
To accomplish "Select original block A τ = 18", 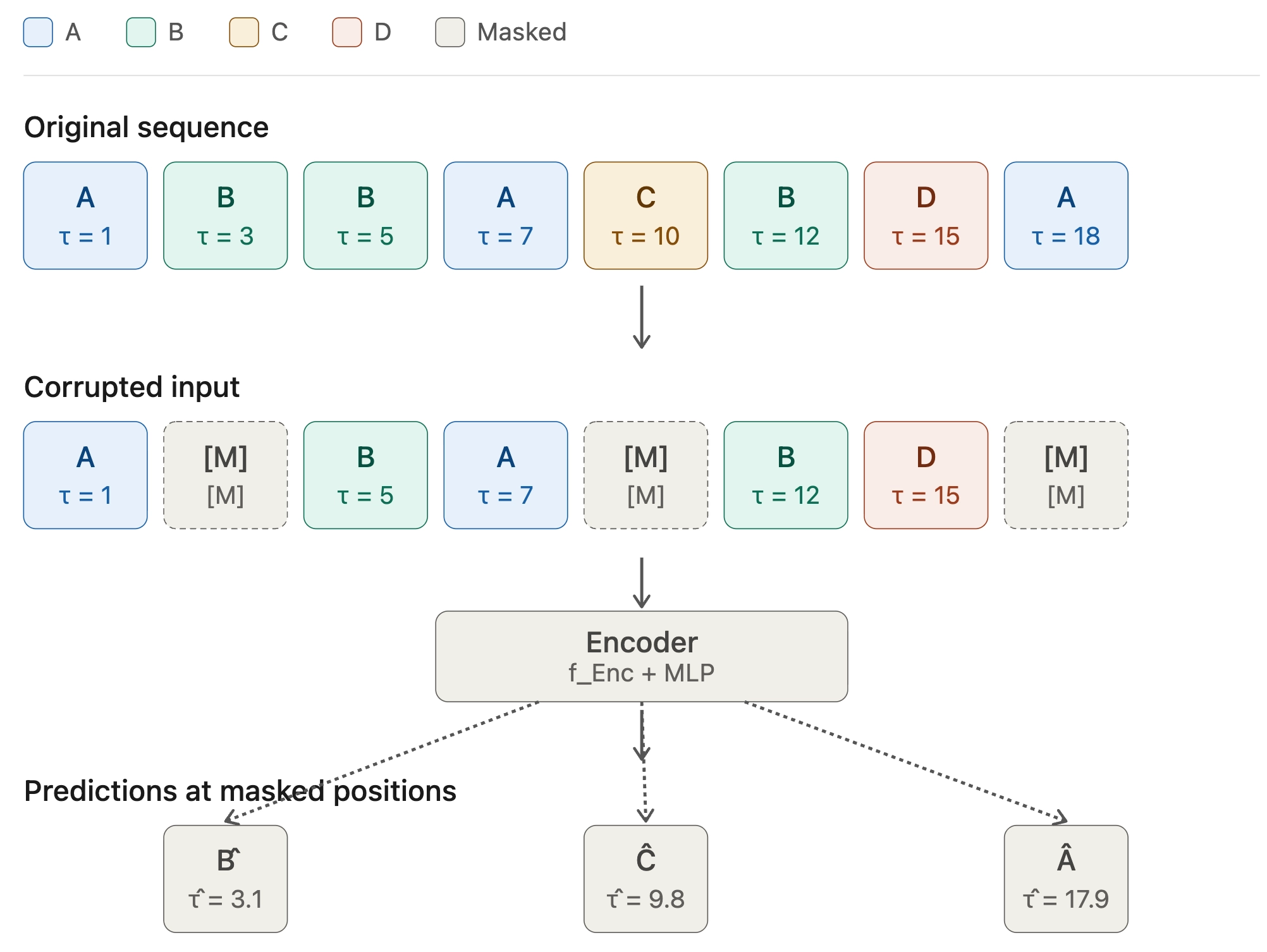I will (x=1066, y=216).
